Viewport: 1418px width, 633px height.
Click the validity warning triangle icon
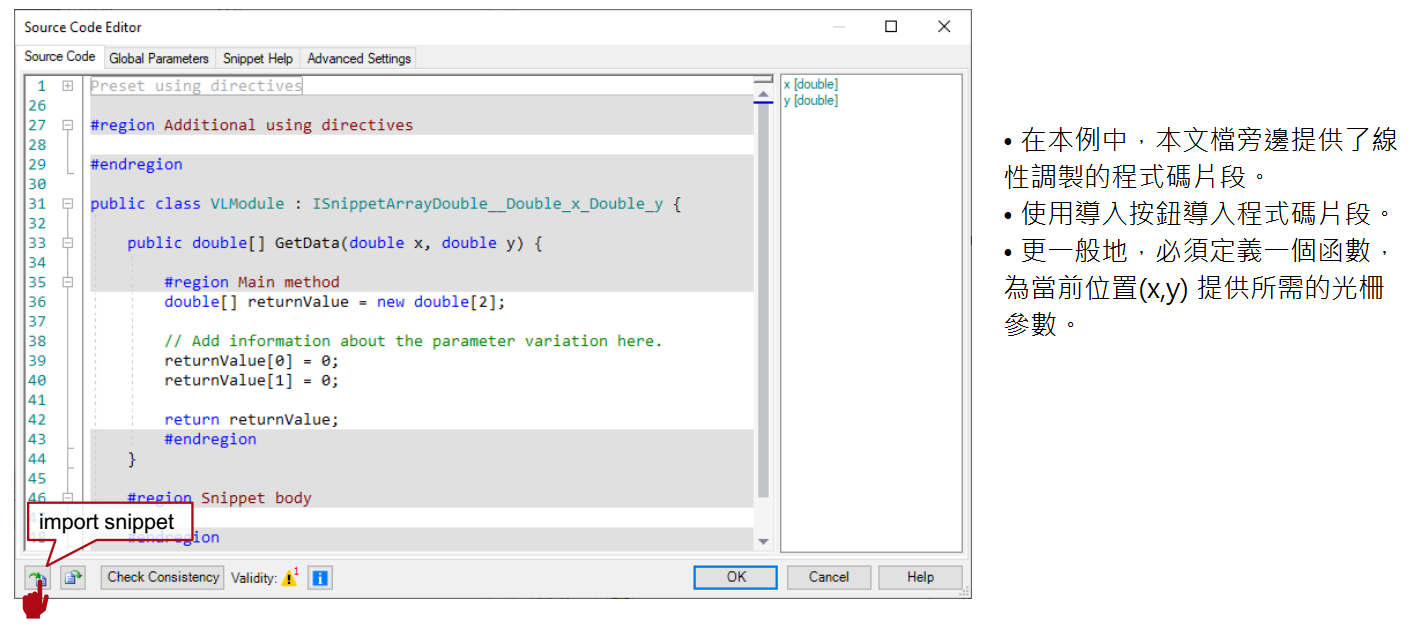pyautogui.click(x=289, y=577)
